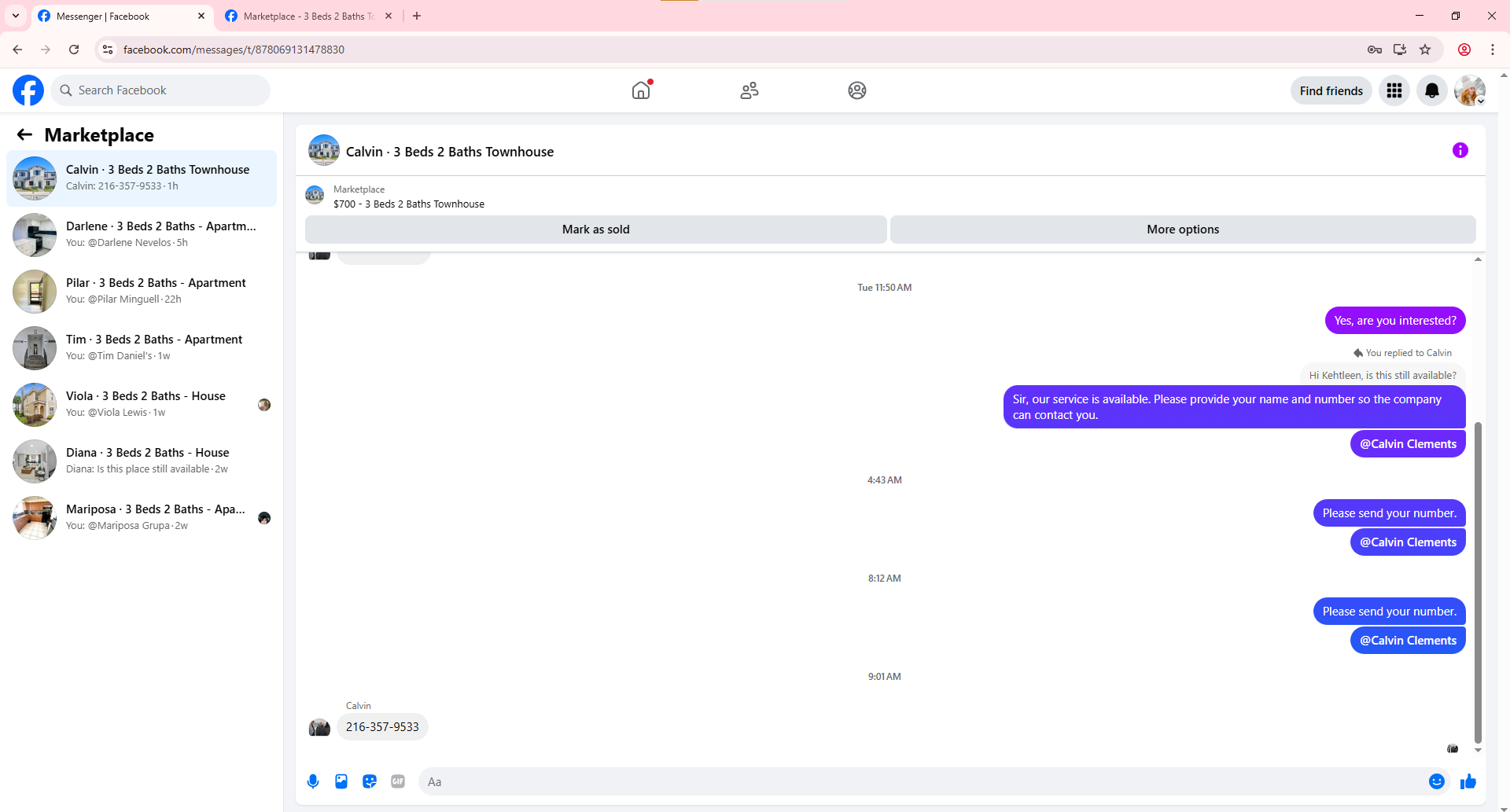The height and width of the screenshot is (812, 1510).
Task: Click the Find friends button
Action: [1331, 90]
